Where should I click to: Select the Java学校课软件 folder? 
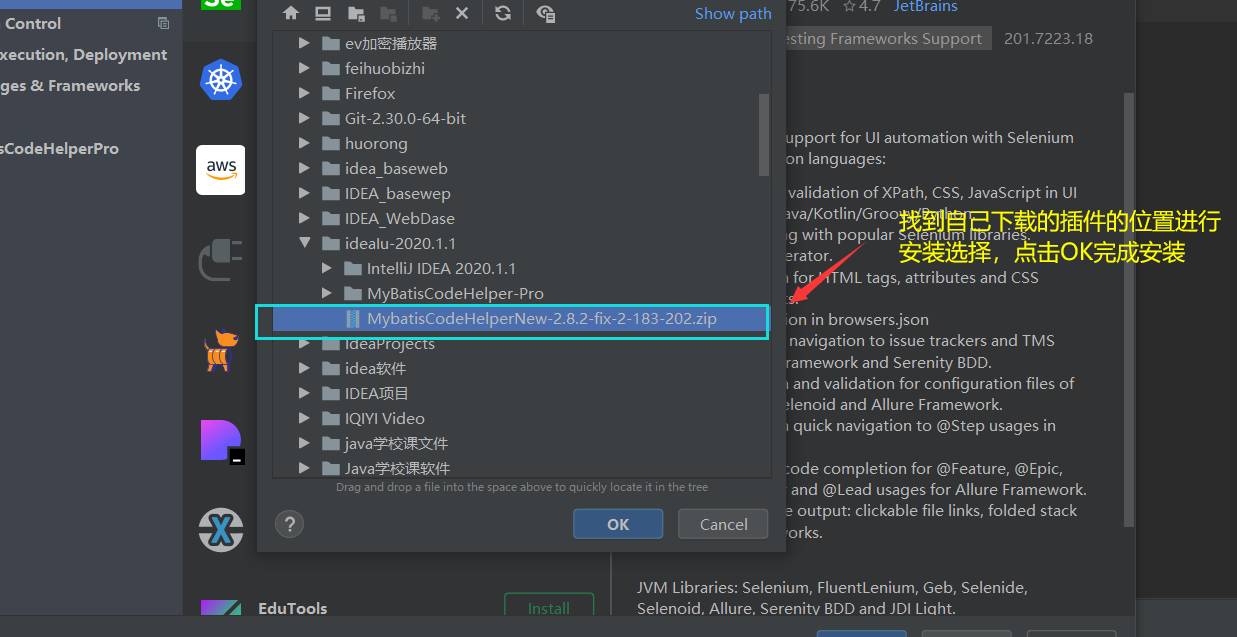pos(398,469)
